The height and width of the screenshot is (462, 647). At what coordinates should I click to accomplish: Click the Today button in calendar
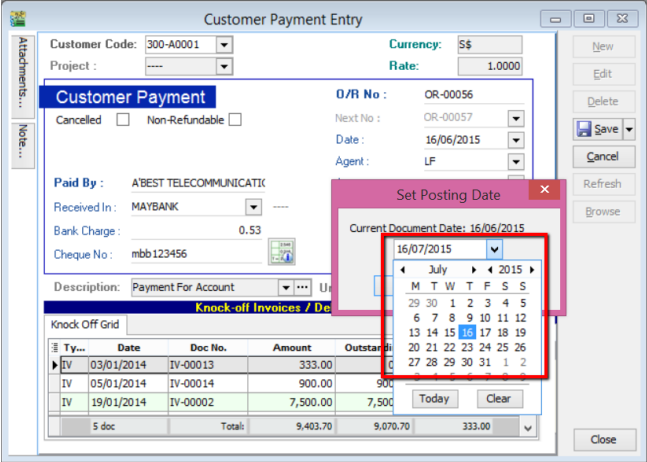(433, 398)
